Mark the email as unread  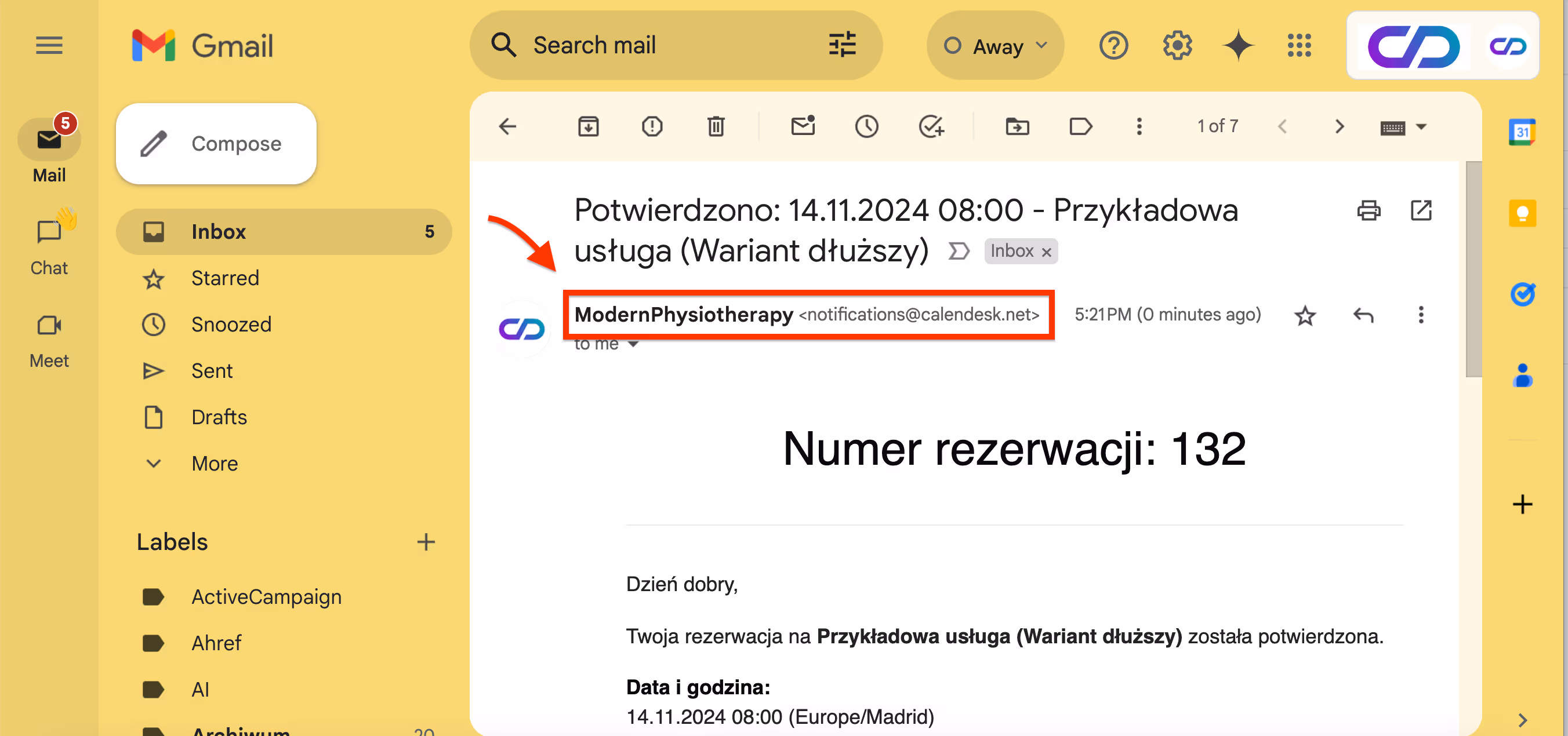click(803, 126)
